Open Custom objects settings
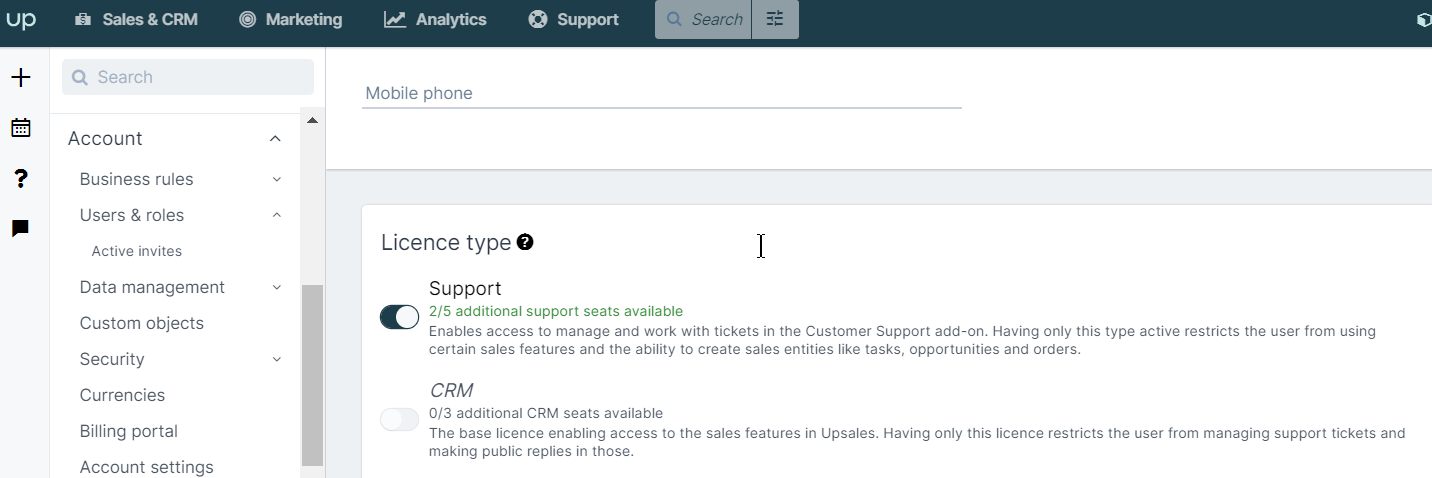This screenshot has height=478, width=1432. coord(142,323)
